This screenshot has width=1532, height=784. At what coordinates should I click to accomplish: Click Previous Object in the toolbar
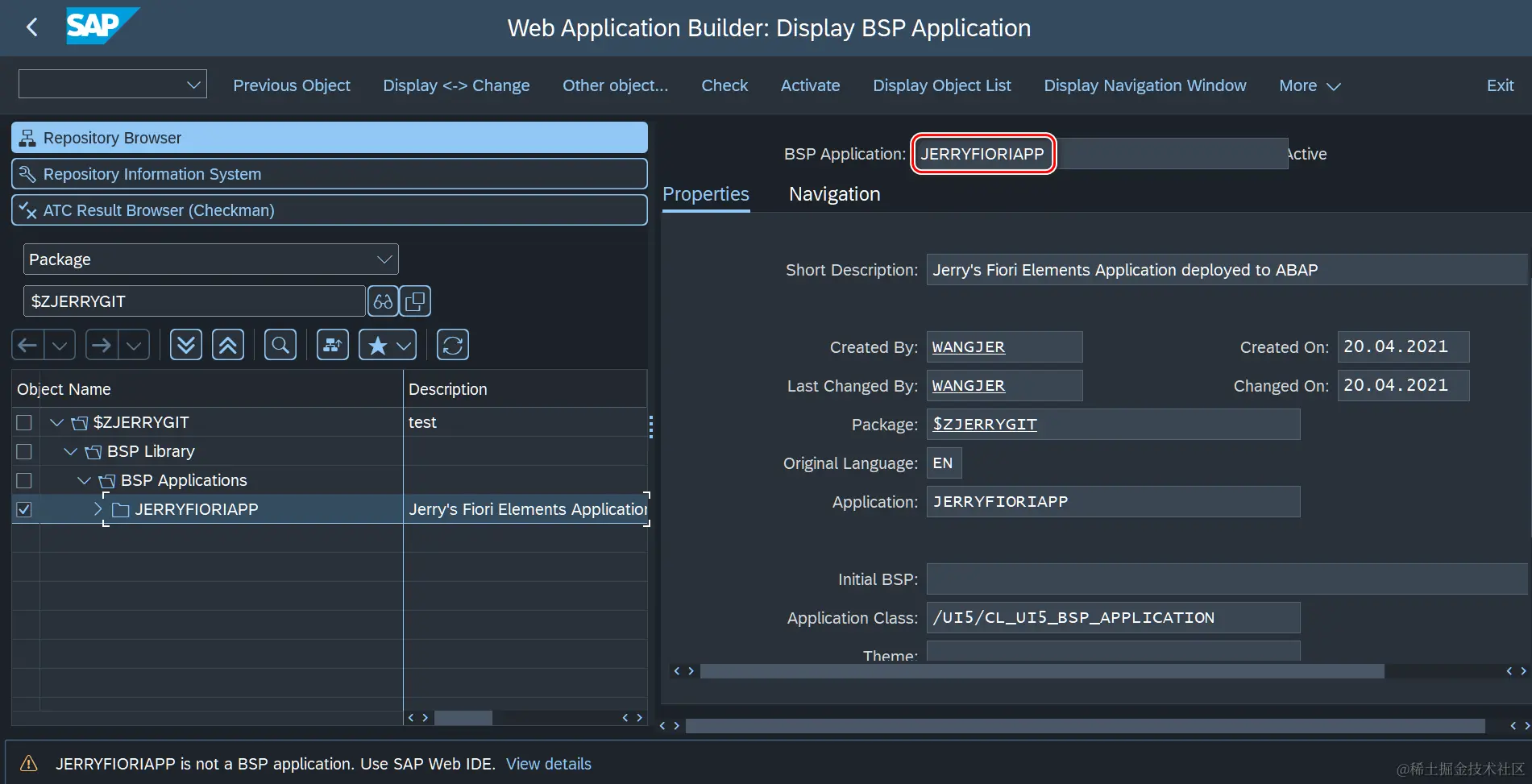click(x=292, y=85)
